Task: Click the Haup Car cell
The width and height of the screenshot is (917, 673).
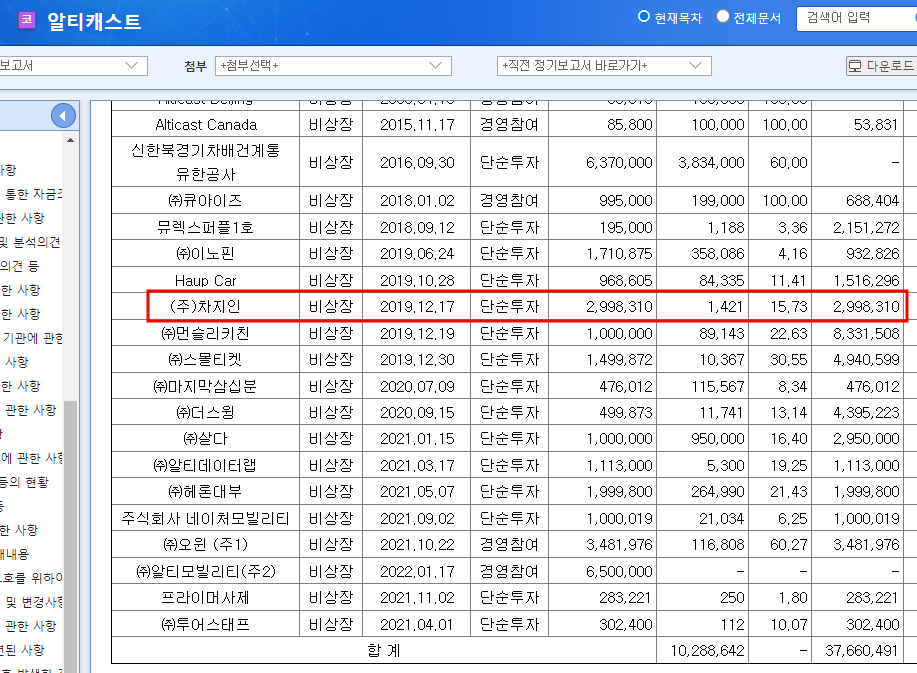Action: tap(206, 280)
